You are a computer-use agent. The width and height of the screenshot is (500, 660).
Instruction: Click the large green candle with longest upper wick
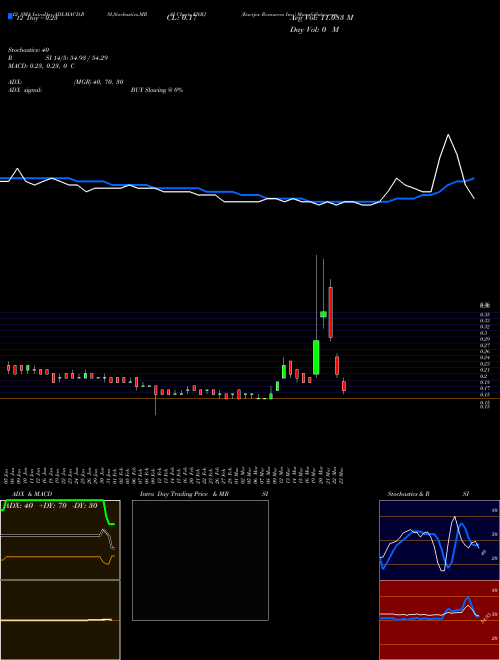(x=316, y=357)
